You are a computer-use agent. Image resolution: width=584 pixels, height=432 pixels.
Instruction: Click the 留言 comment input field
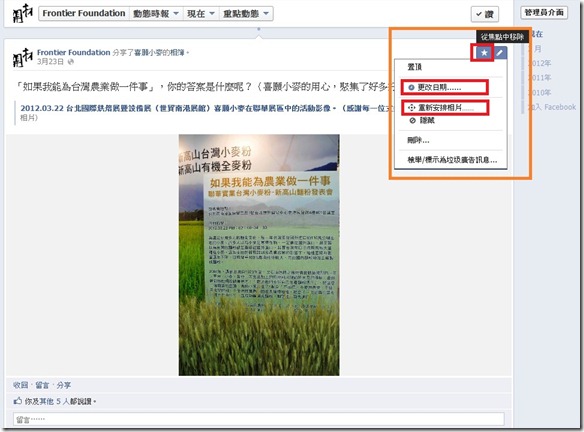click(x=259, y=419)
